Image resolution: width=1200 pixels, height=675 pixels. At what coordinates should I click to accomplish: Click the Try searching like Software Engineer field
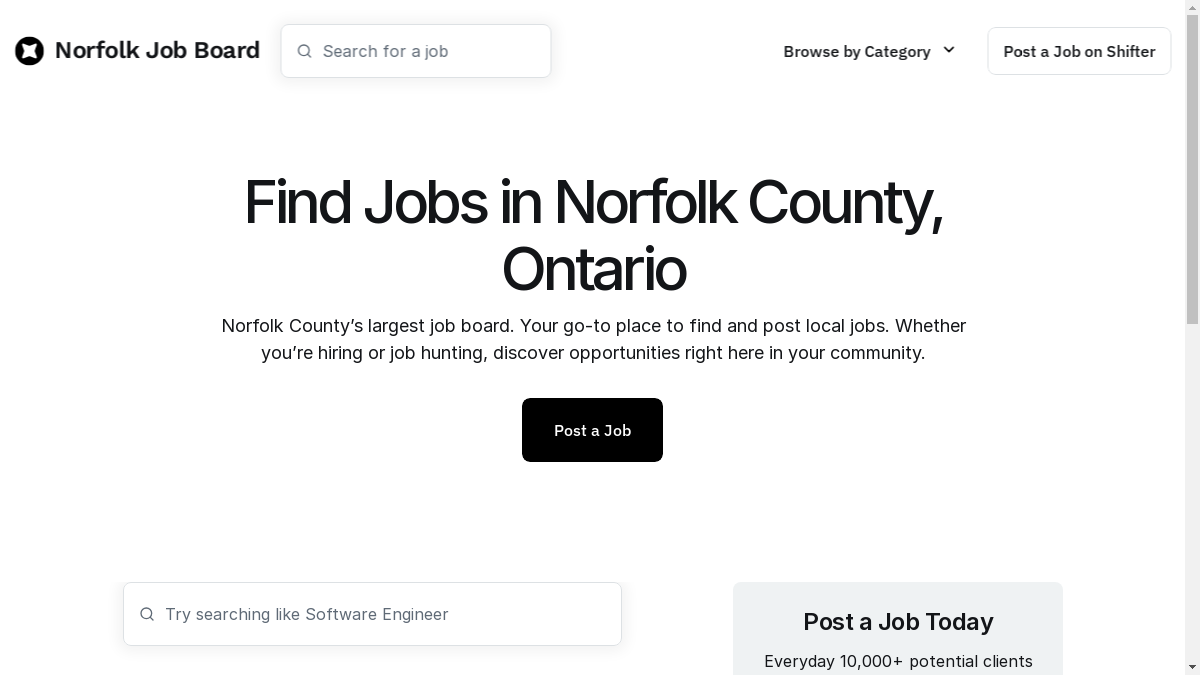[385, 614]
